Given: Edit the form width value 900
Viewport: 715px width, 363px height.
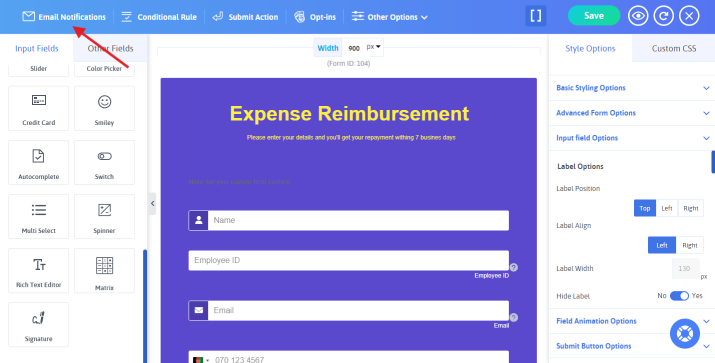Looking at the screenshot, I should tap(354, 48).
